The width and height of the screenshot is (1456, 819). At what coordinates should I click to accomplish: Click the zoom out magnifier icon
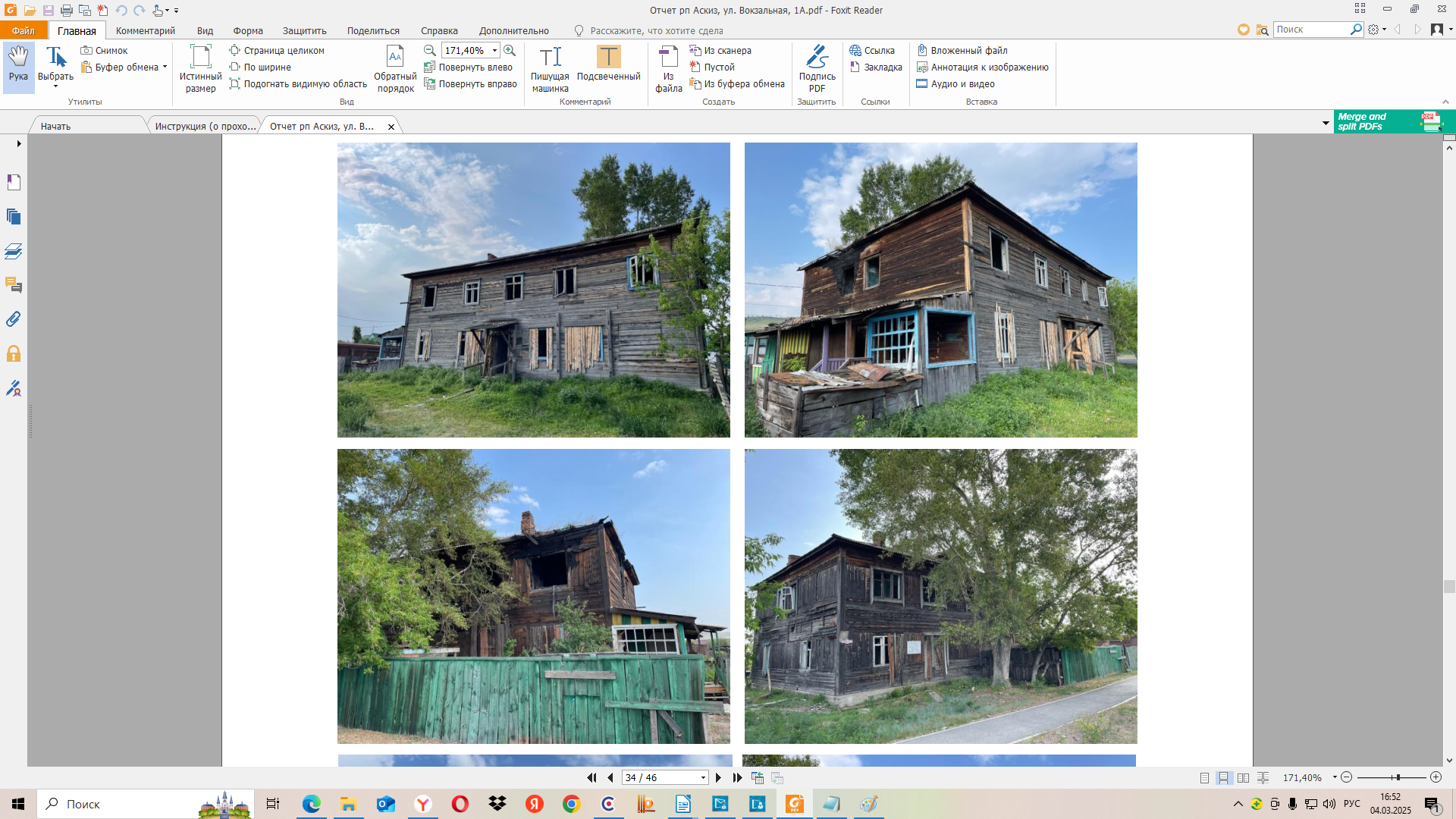[x=429, y=50]
